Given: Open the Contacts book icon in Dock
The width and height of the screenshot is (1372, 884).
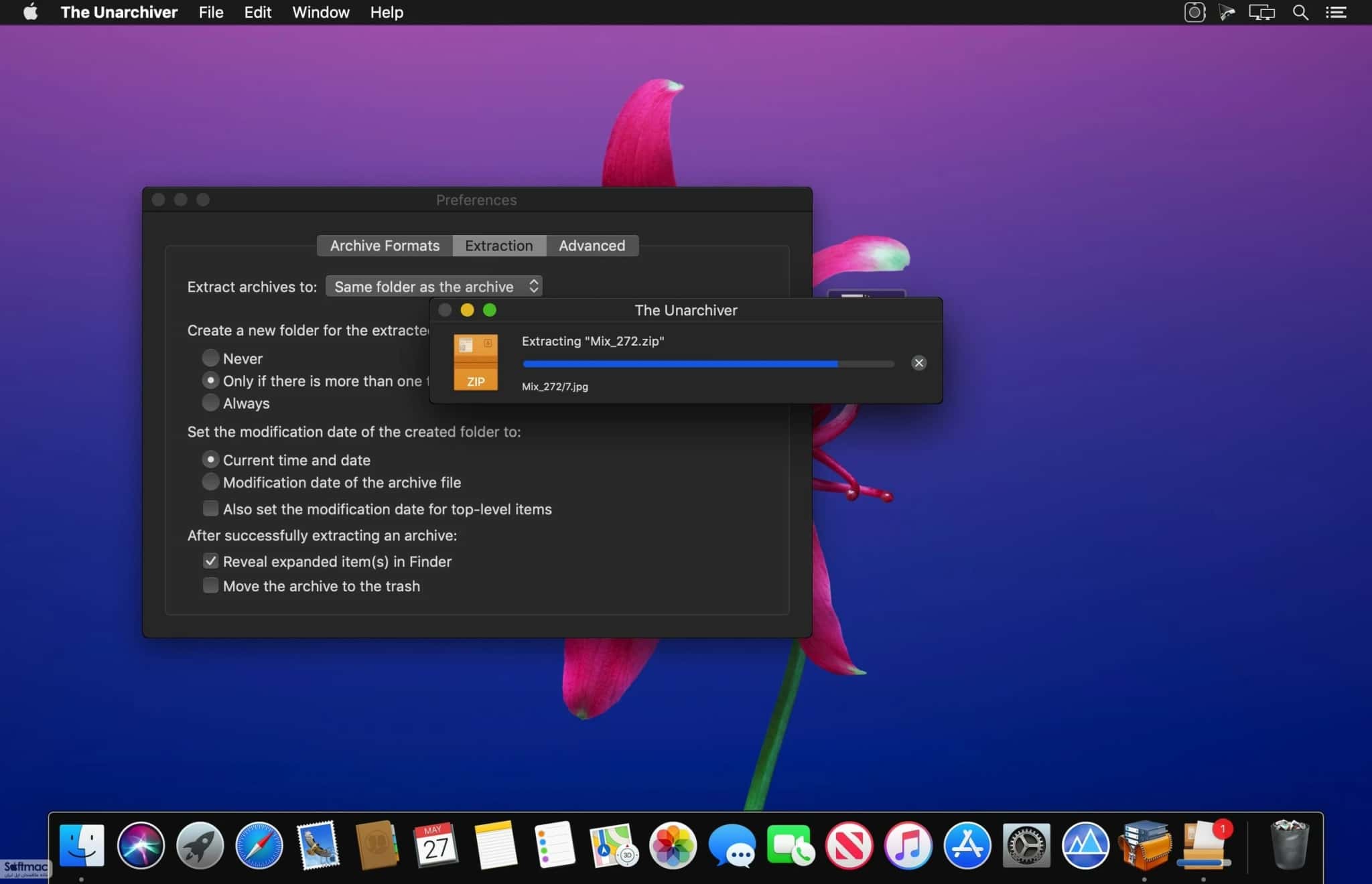Looking at the screenshot, I should tap(377, 845).
